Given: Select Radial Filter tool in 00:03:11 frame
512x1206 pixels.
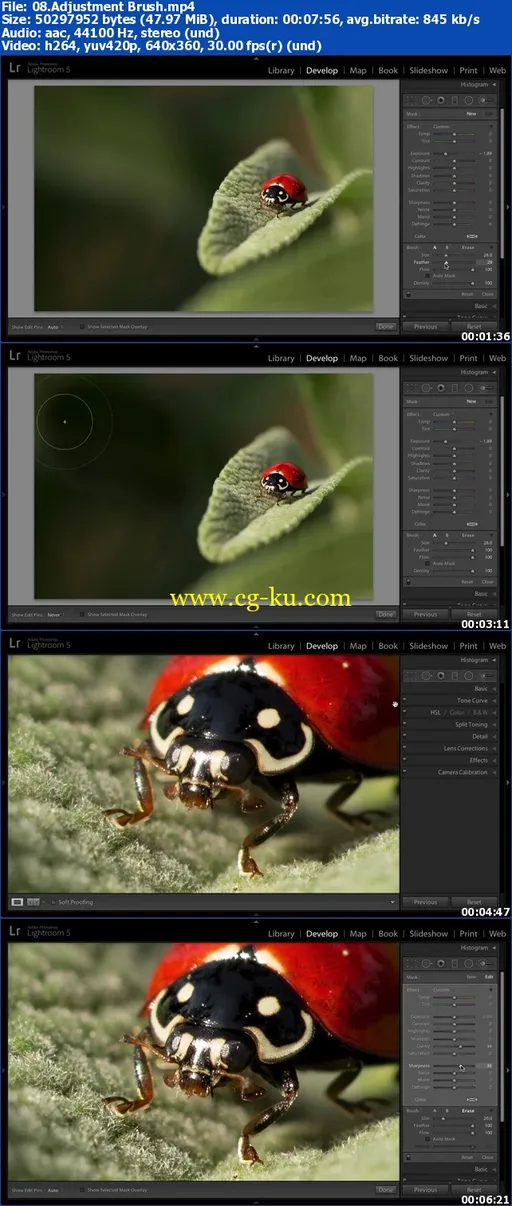Looking at the screenshot, I should pyautogui.click(x=468, y=389).
